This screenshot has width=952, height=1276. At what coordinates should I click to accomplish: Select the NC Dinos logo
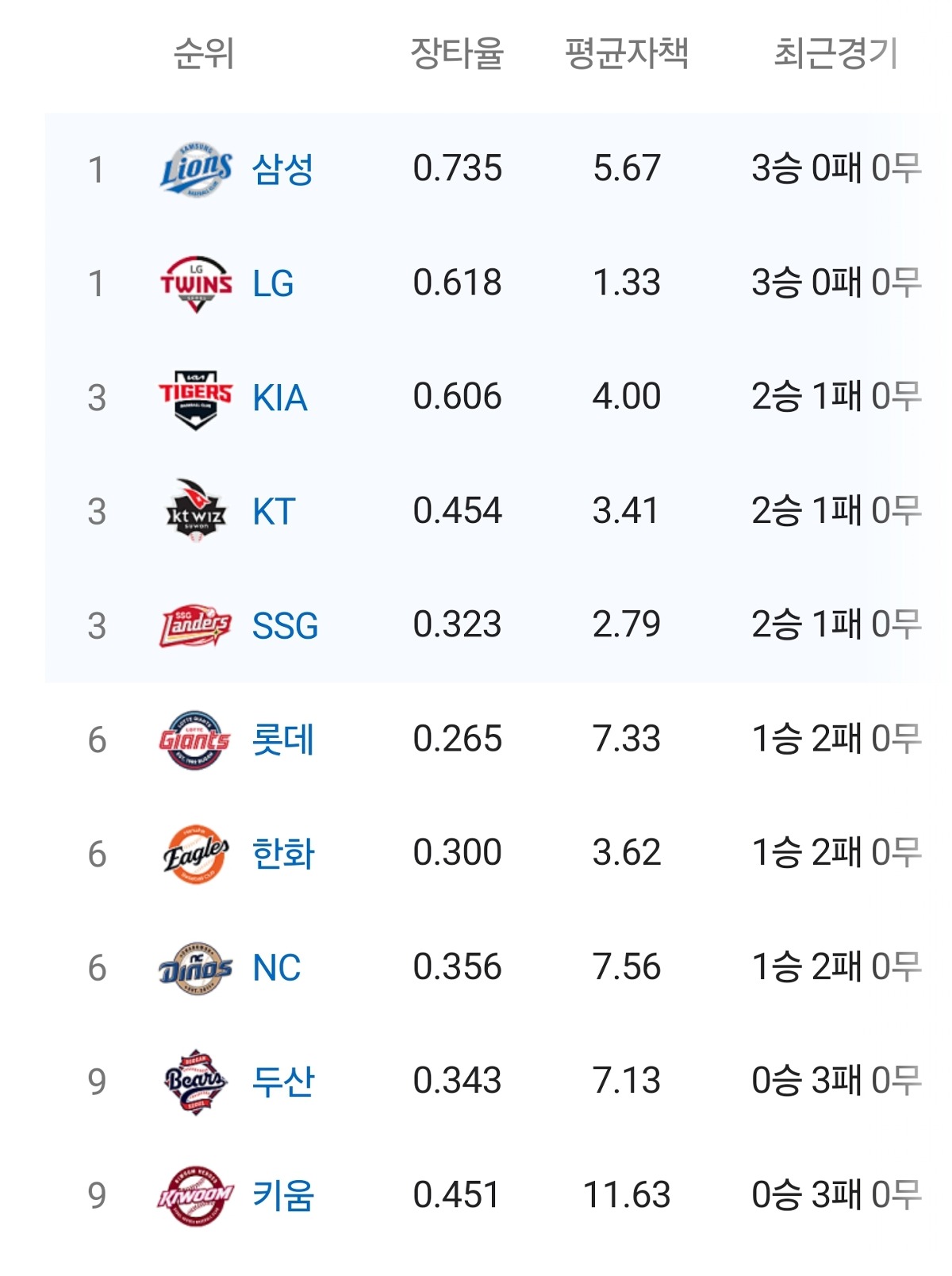(195, 968)
